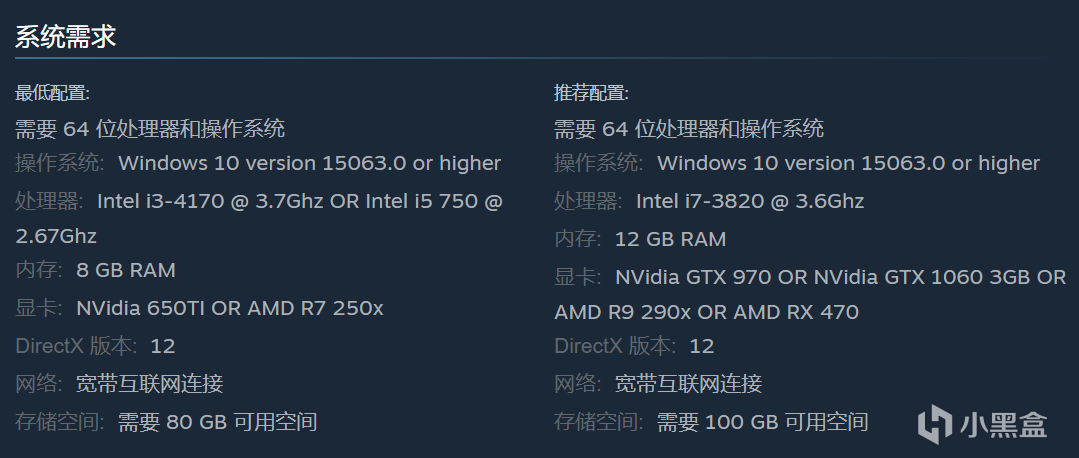Screen dimensions: 1079x458
Task: Select the 最低配置 label
Action: click(x=52, y=93)
